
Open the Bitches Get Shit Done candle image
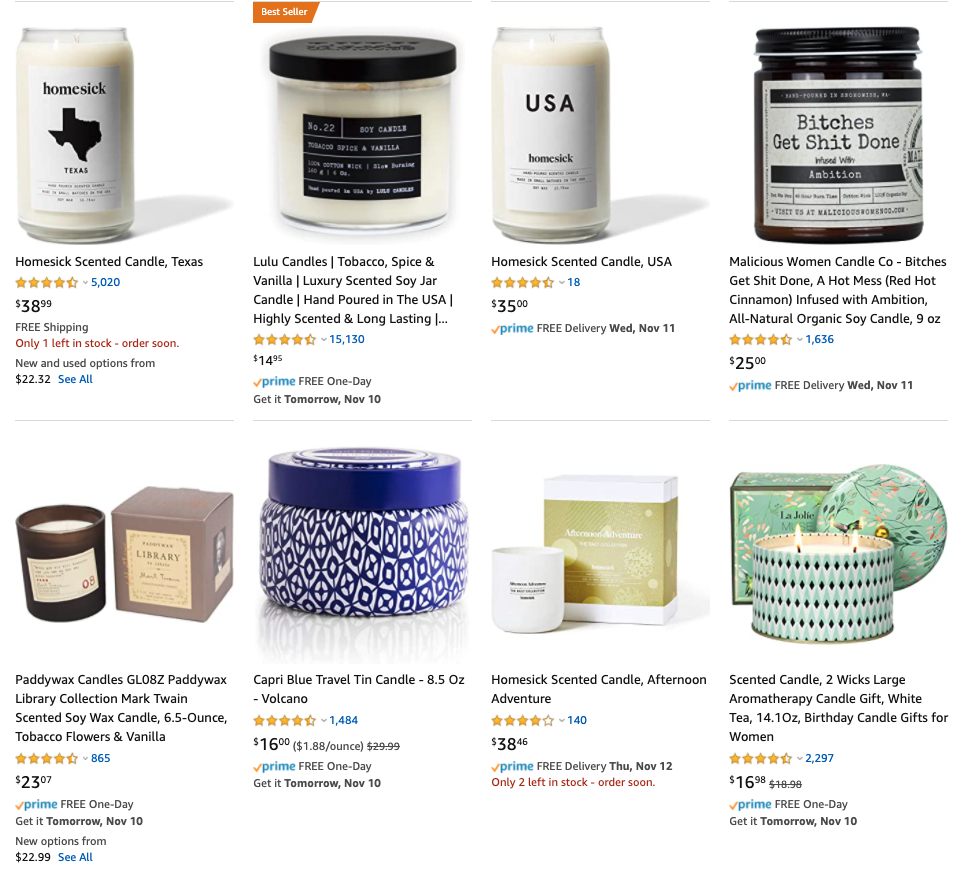838,134
